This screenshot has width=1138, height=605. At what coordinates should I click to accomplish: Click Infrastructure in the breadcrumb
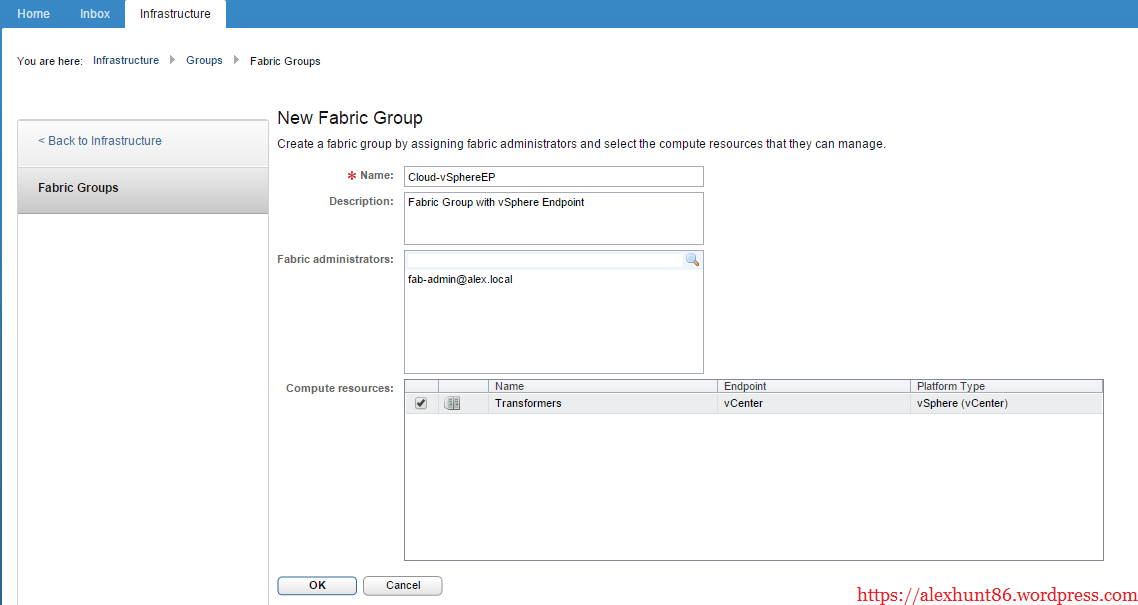point(126,61)
